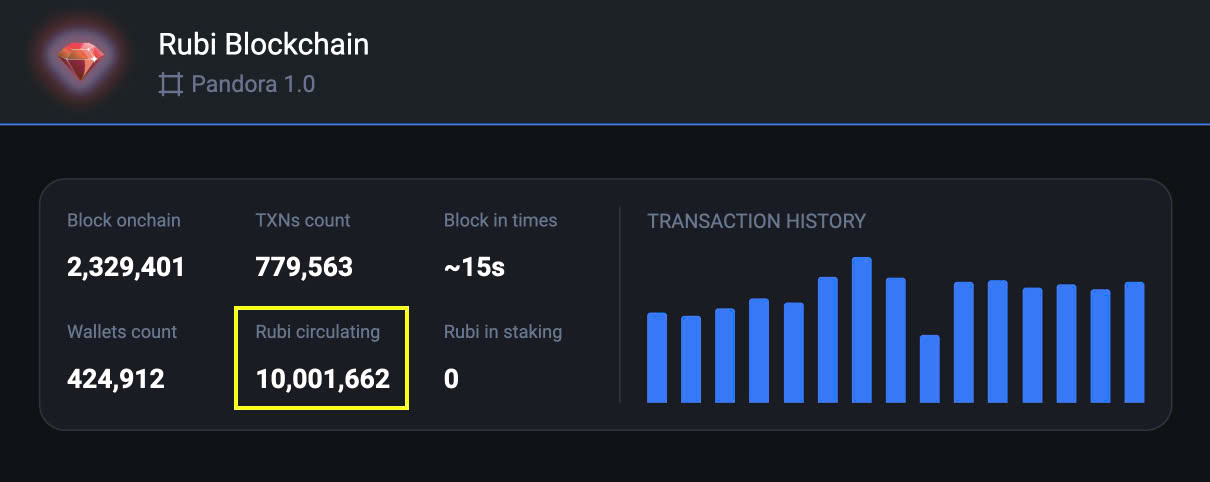Image resolution: width=1210 pixels, height=482 pixels.
Task: Click the Block onchain label
Action: click(x=124, y=220)
